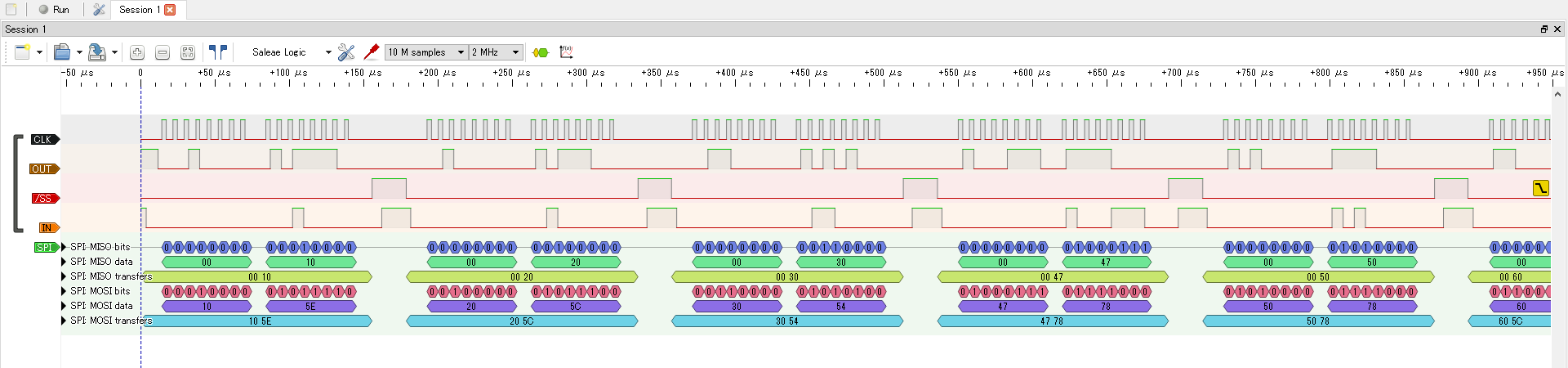Click the yellow falling-edge trigger marker
1568x368 pixels.
(1541, 188)
